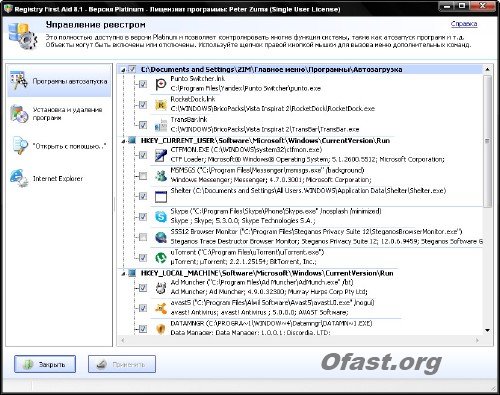Click the Skype entry icon
500x395 pixels.
[x=161, y=217]
